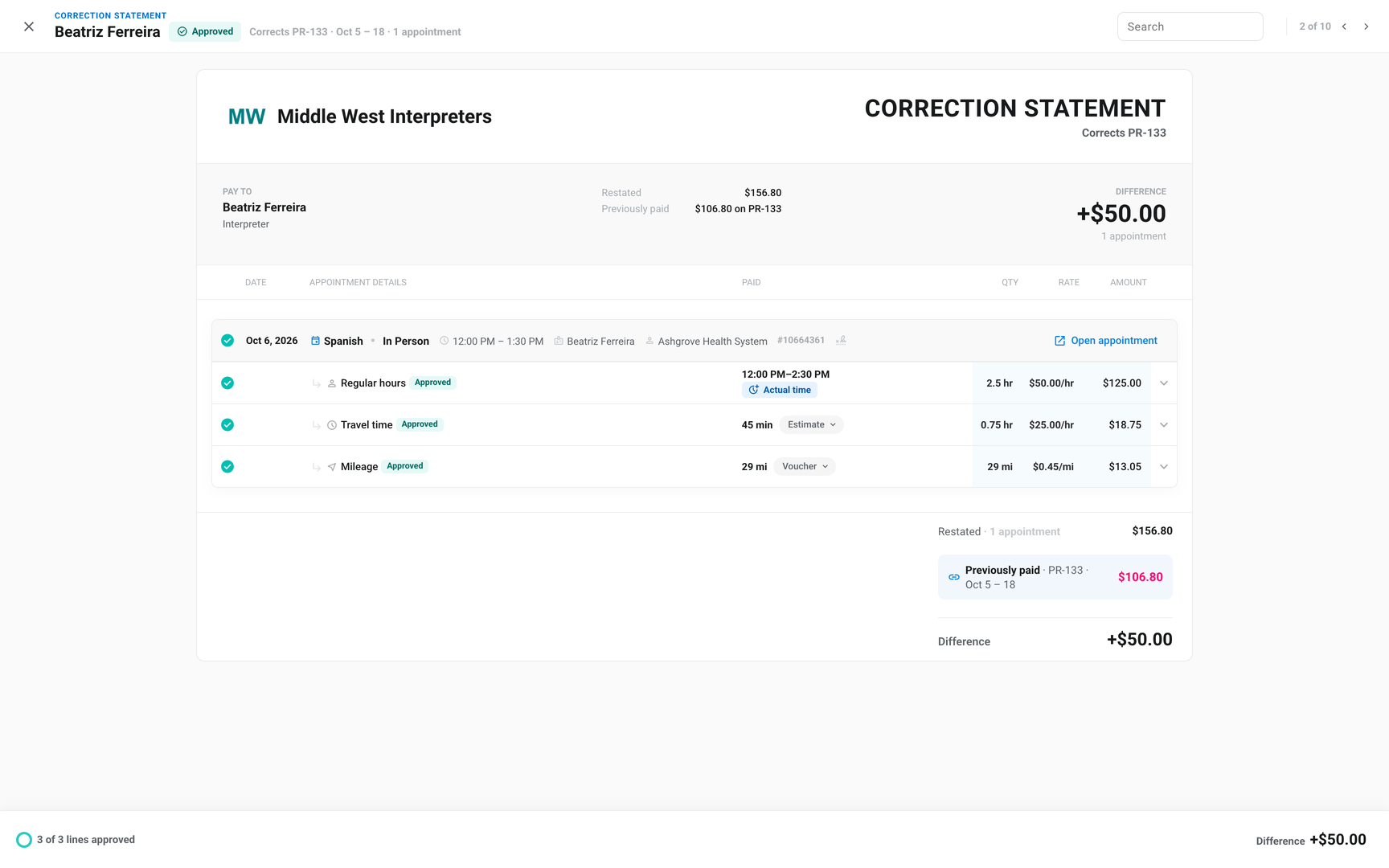
Task: Expand the Regular hours line chevron
Action: tap(1163, 383)
